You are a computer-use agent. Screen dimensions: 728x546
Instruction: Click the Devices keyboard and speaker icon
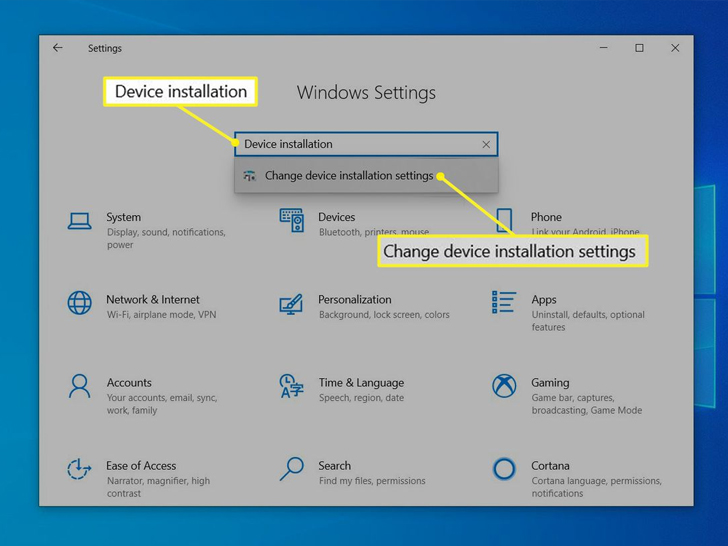point(292,220)
